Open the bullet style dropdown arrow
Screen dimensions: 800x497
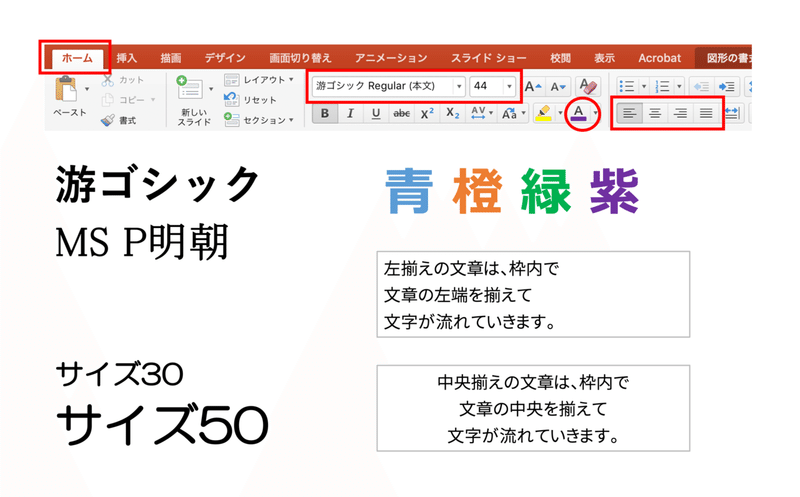[x=643, y=86]
